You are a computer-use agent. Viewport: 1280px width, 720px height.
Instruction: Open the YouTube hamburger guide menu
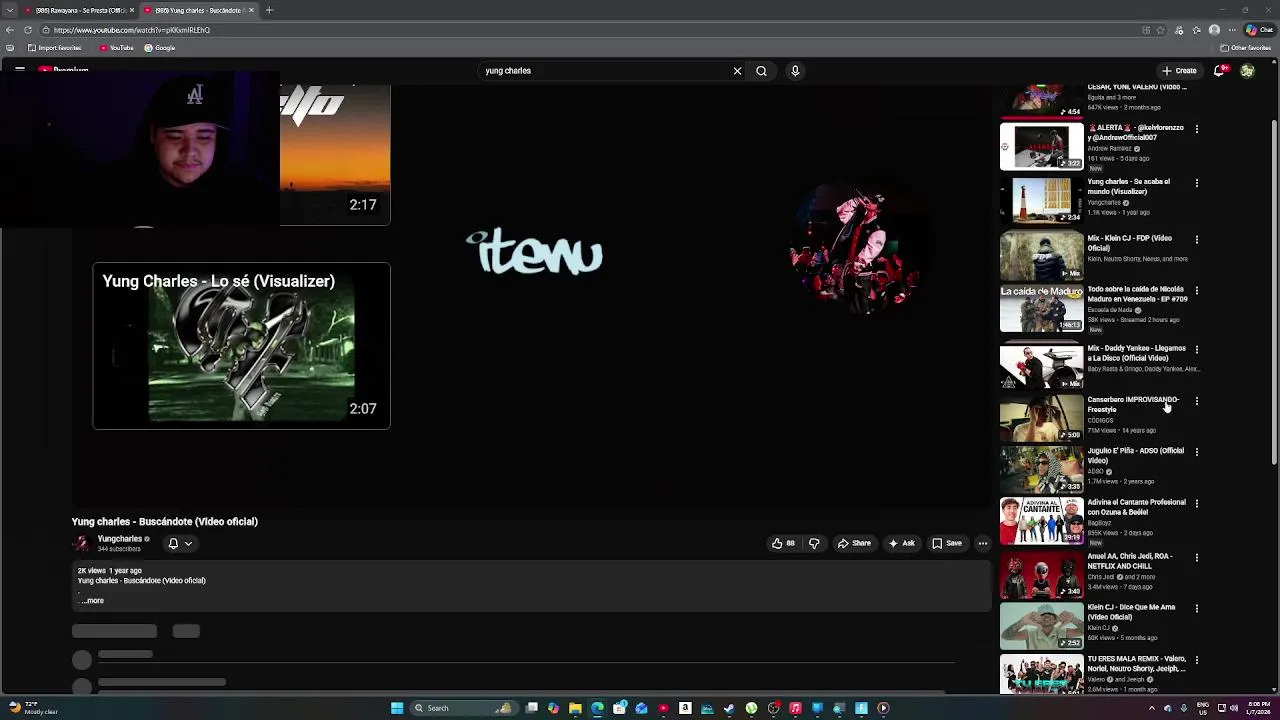click(19, 70)
